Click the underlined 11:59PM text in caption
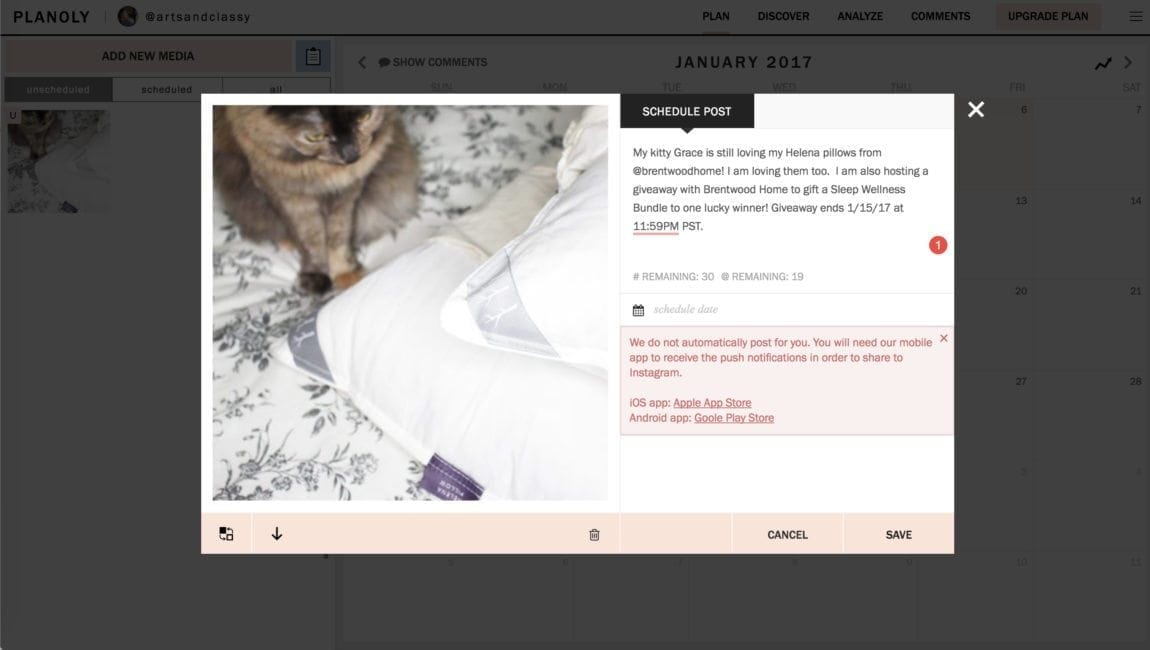 pyautogui.click(x=656, y=227)
